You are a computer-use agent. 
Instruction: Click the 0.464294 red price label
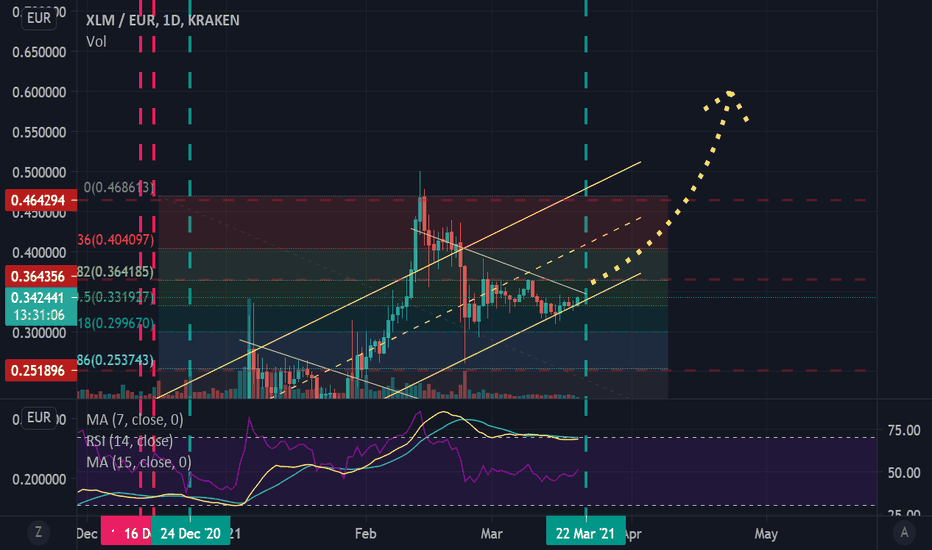(x=41, y=200)
